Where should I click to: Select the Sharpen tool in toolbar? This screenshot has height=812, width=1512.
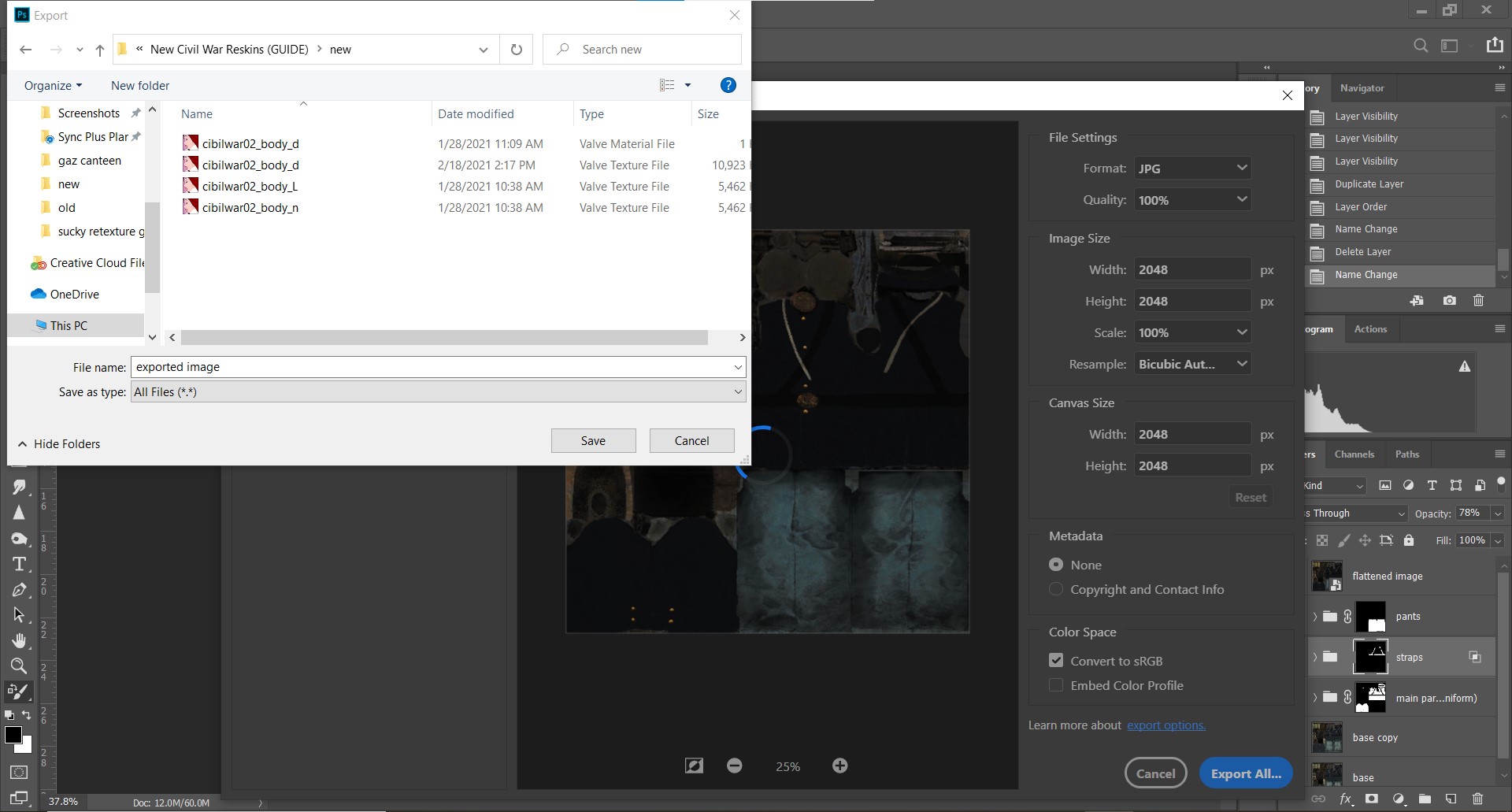point(19,513)
